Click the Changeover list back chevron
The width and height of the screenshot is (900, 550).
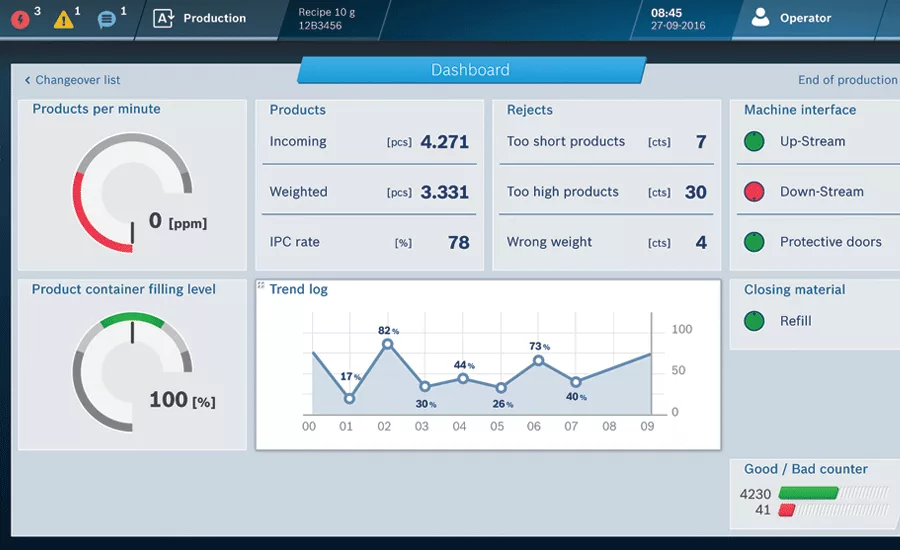tap(27, 80)
